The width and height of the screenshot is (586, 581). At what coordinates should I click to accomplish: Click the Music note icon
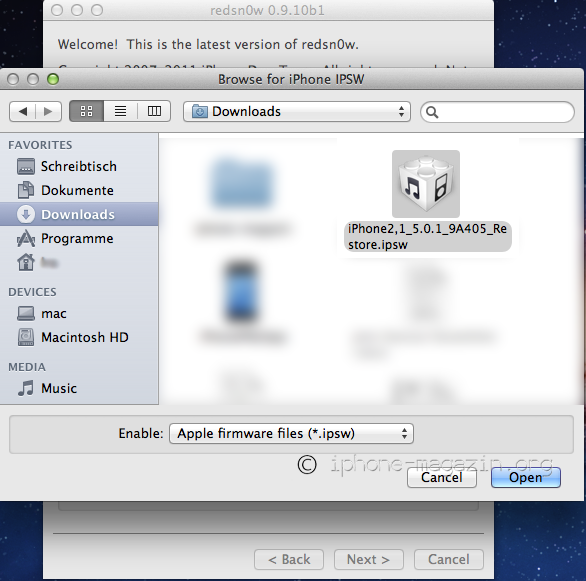point(26,388)
